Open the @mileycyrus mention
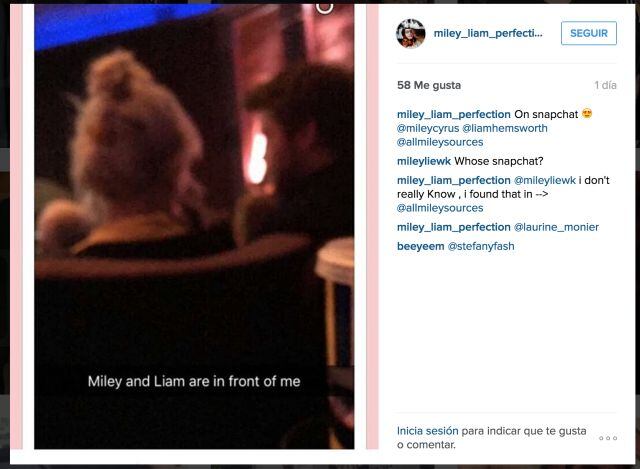Screen dimensions: 640x469 pyautogui.click(x=428, y=128)
